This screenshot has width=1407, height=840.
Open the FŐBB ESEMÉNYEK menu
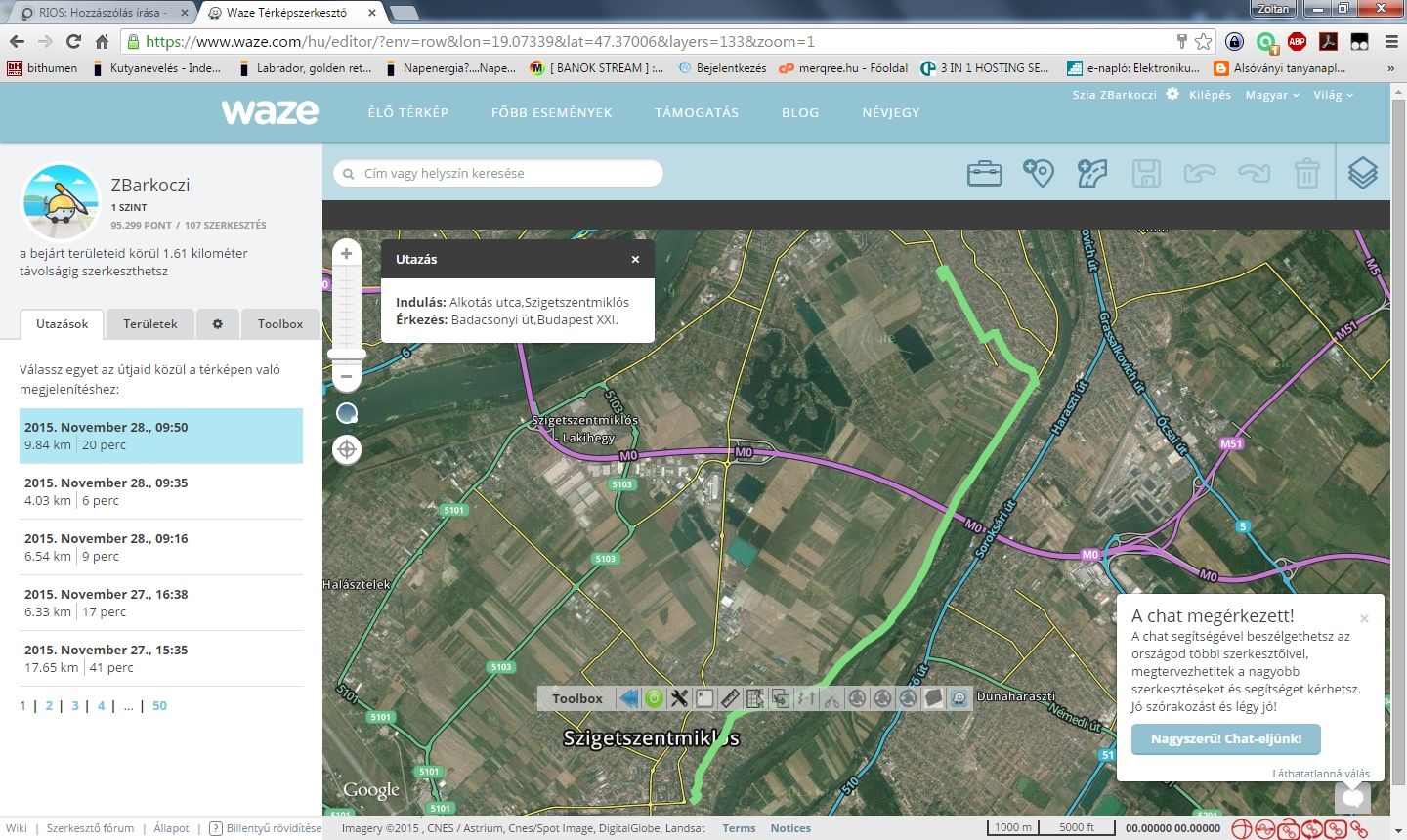551,112
